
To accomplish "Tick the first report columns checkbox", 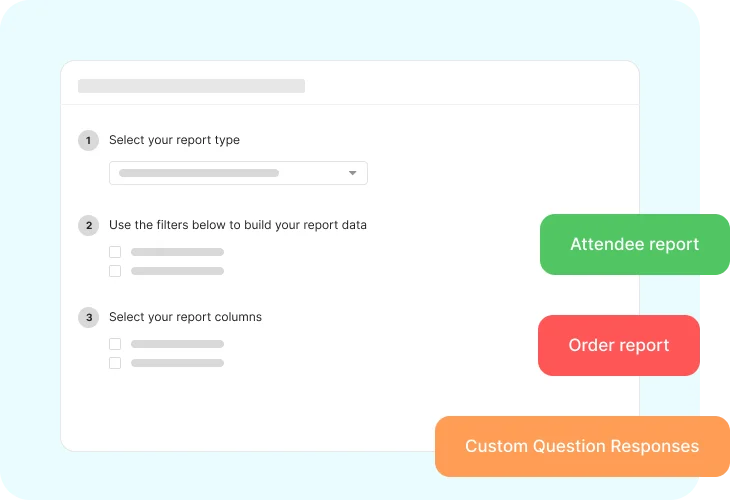I will pyautogui.click(x=115, y=344).
